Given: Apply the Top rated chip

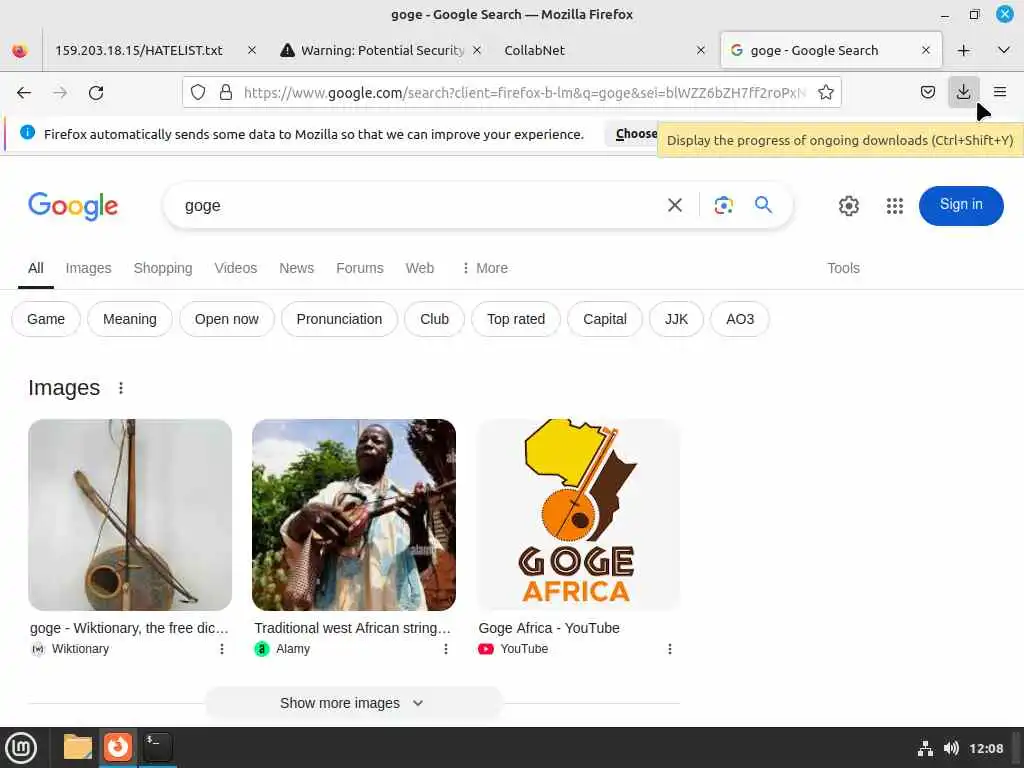Looking at the screenshot, I should [516, 319].
